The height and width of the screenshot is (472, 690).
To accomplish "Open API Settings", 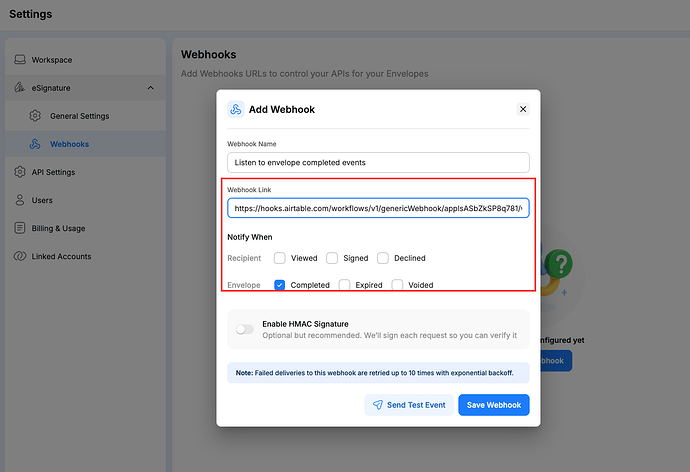I will pyautogui.click(x=85, y=172).
